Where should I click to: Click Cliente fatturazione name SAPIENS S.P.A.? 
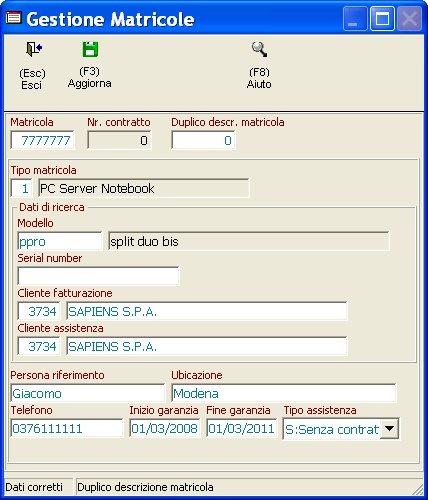click(207, 311)
